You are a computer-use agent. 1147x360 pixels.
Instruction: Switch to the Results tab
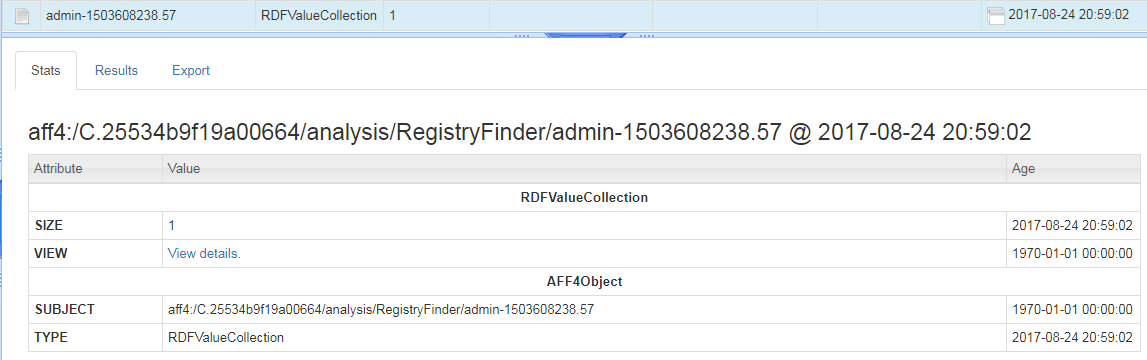pos(116,71)
